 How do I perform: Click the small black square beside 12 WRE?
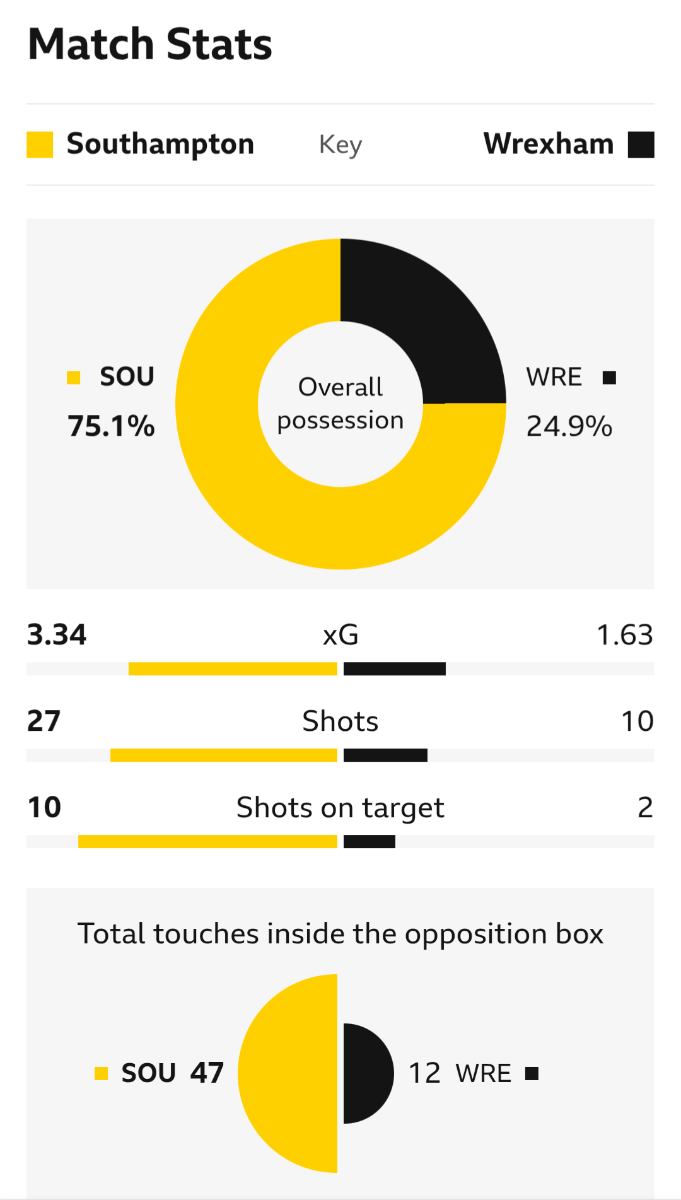click(x=532, y=1074)
